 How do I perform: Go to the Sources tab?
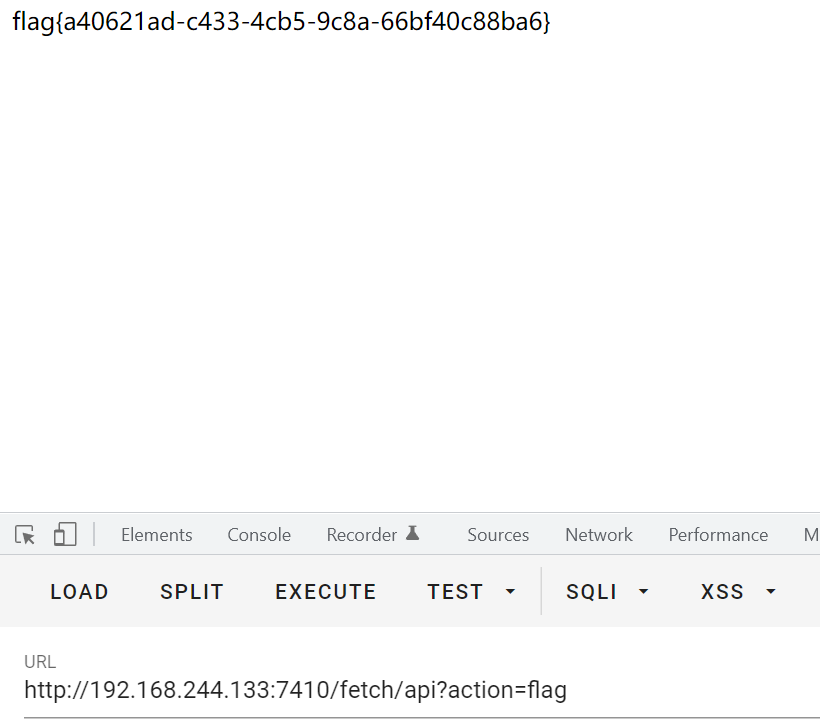pyautogui.click(x=498, y=535)
